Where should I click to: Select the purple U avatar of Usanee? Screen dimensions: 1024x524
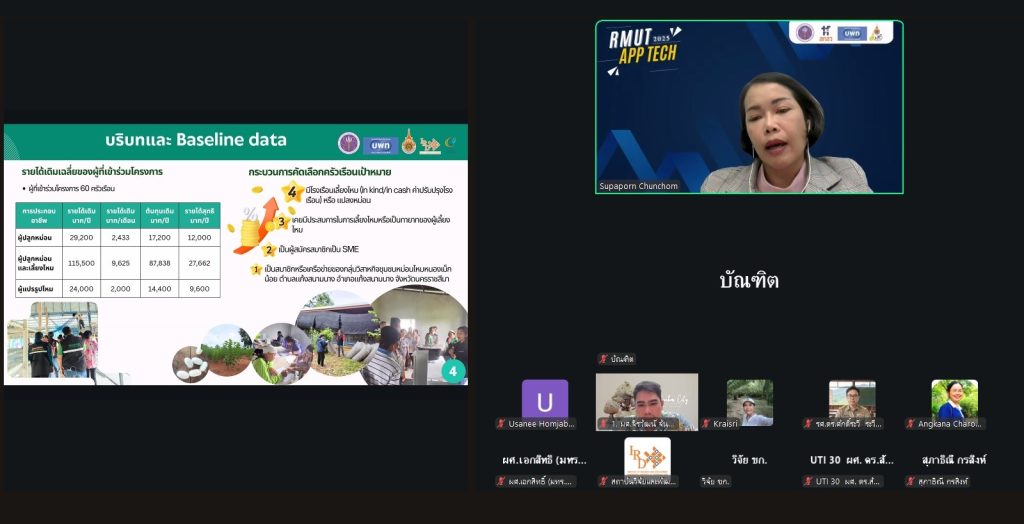tap(545, 401)
